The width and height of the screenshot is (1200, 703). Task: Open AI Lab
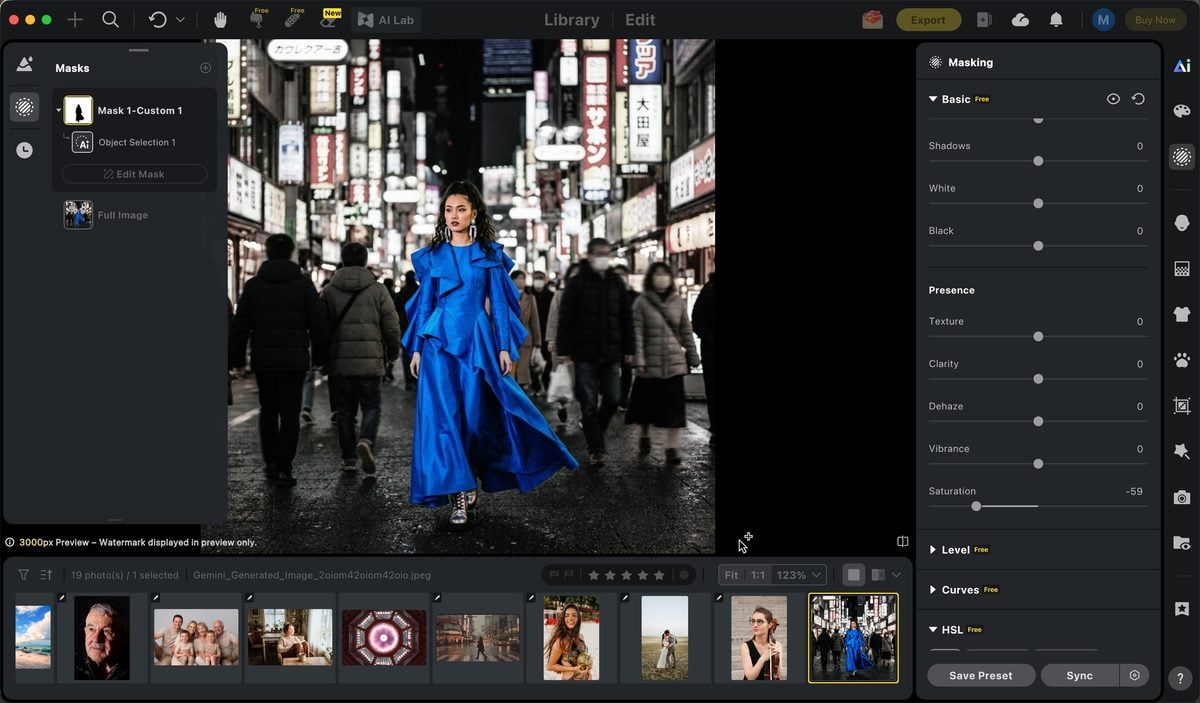(x=386, y=20)
